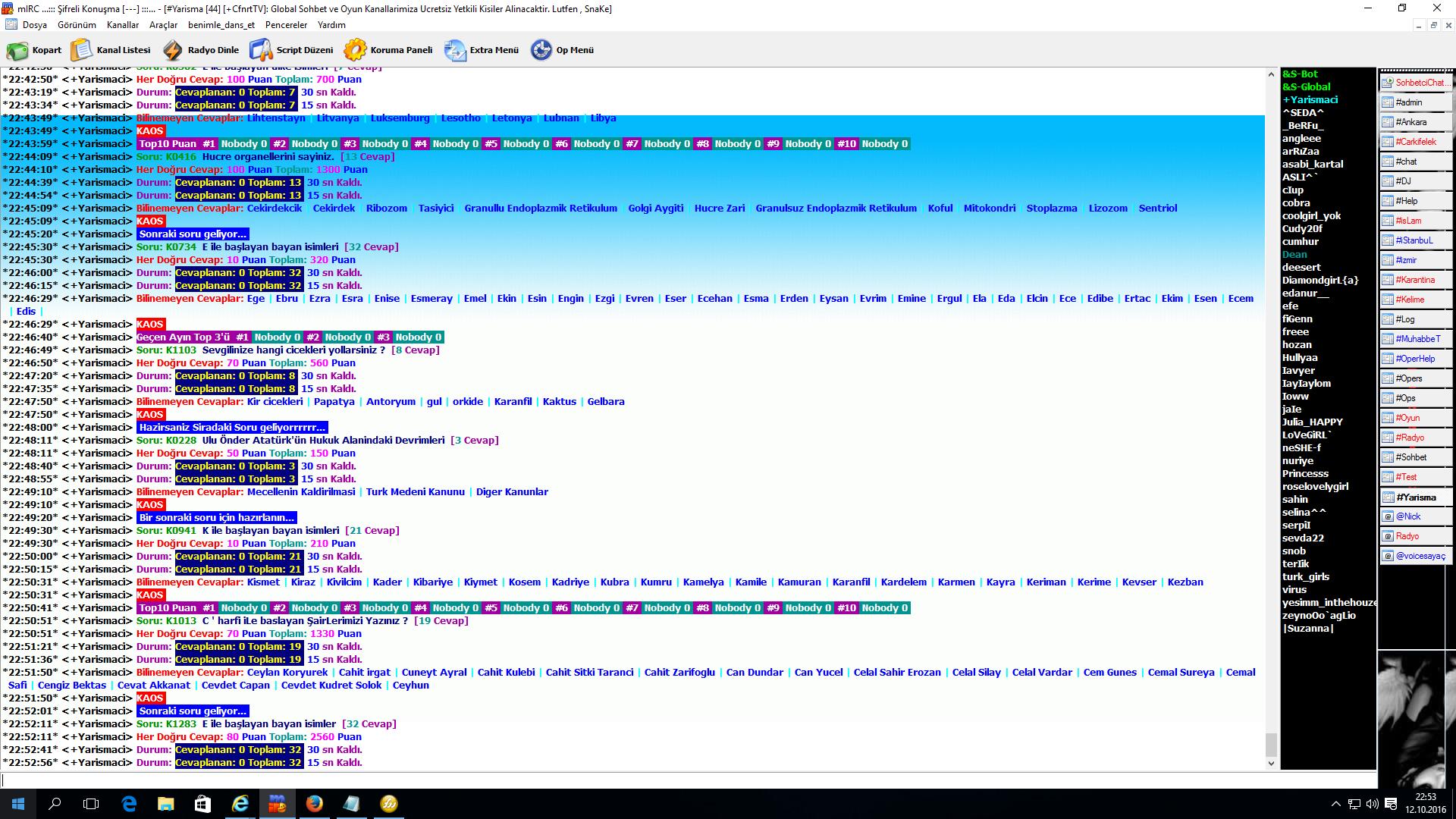The height and width of the screenshot is (819, 1456).
Task: Switch to #Opers channel window
Action: click(x=1416, y=378)
